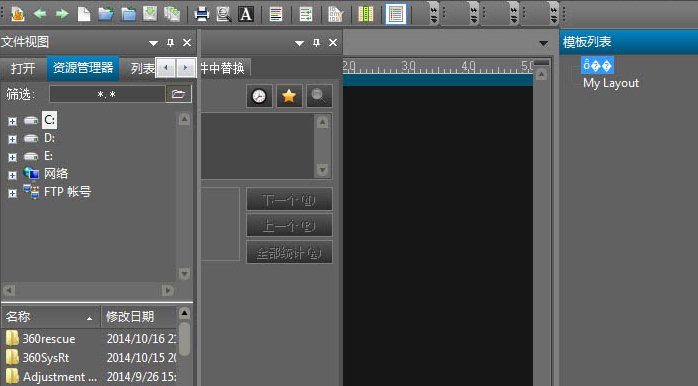Expand the E: drive node

12,157
